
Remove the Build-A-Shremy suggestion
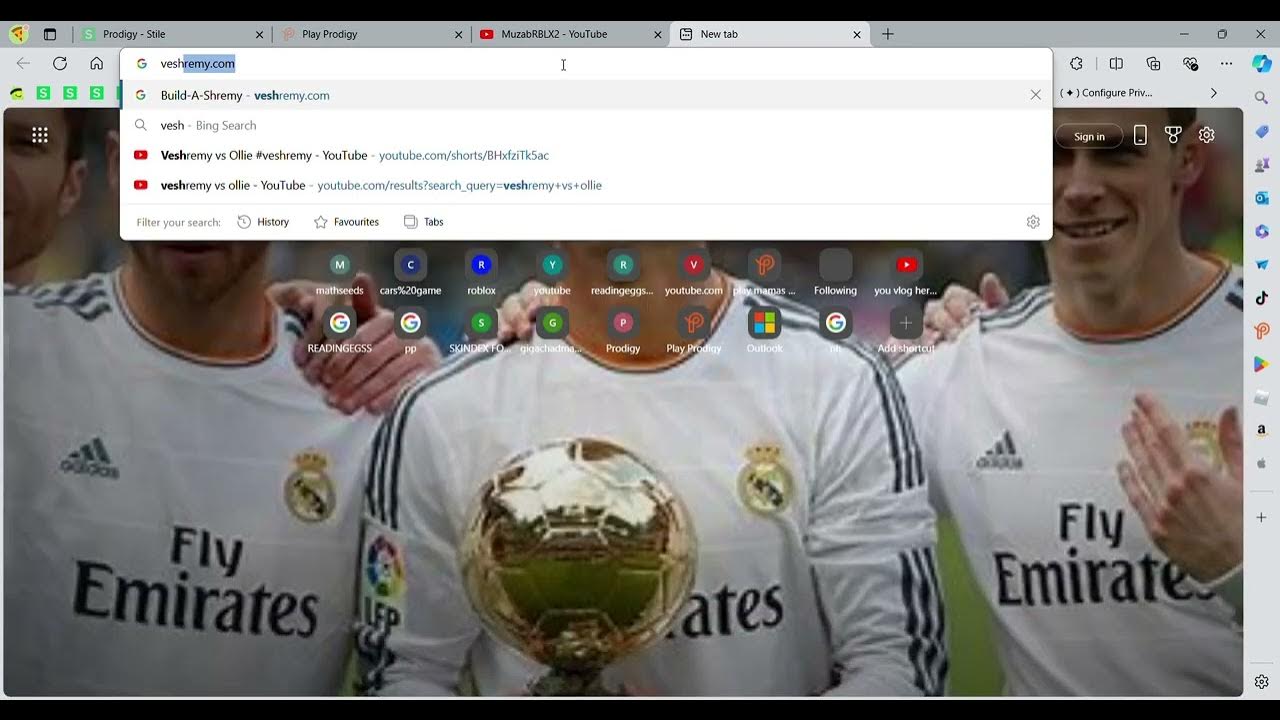1036,95
